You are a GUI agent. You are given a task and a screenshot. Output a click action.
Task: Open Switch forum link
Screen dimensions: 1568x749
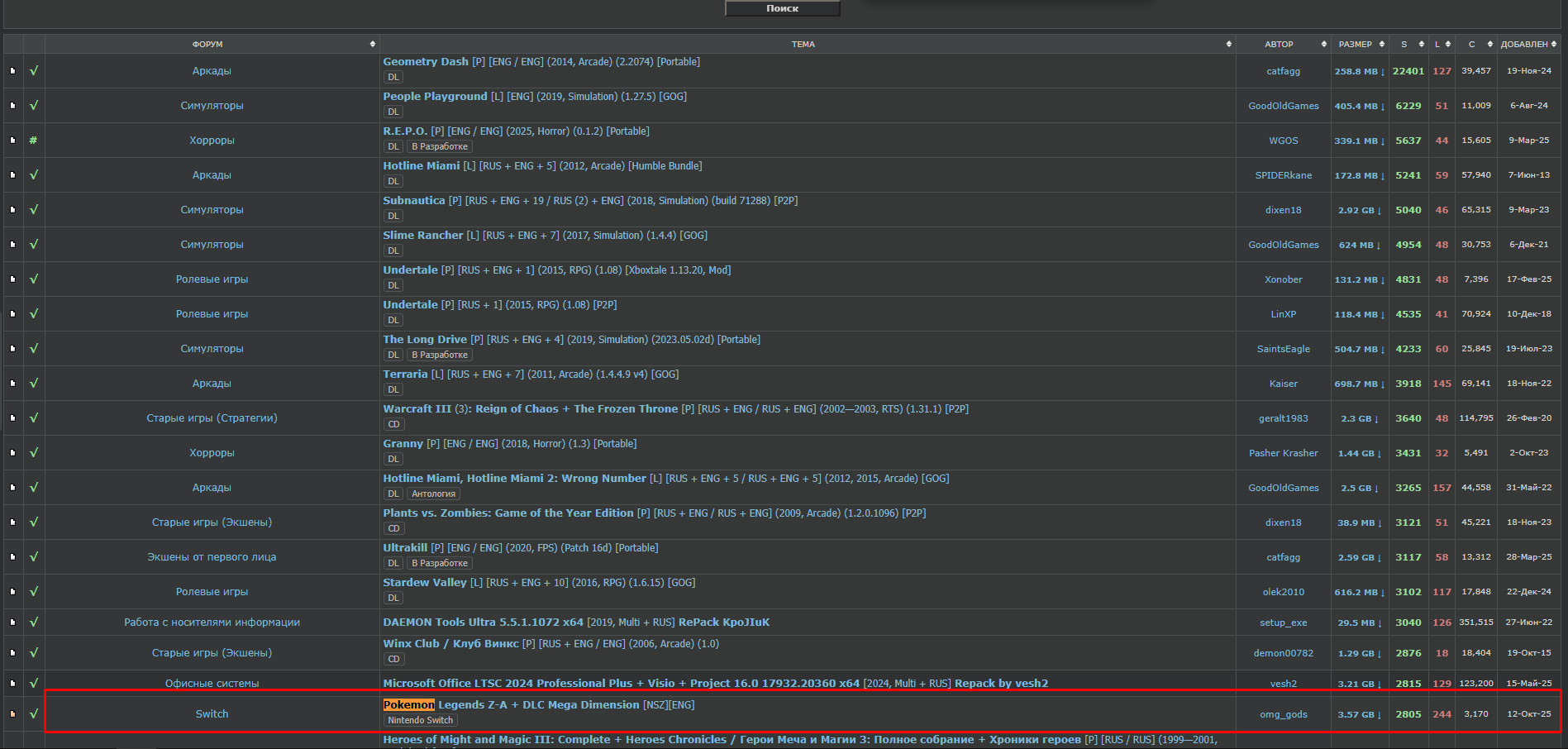(x=212, y=714)
